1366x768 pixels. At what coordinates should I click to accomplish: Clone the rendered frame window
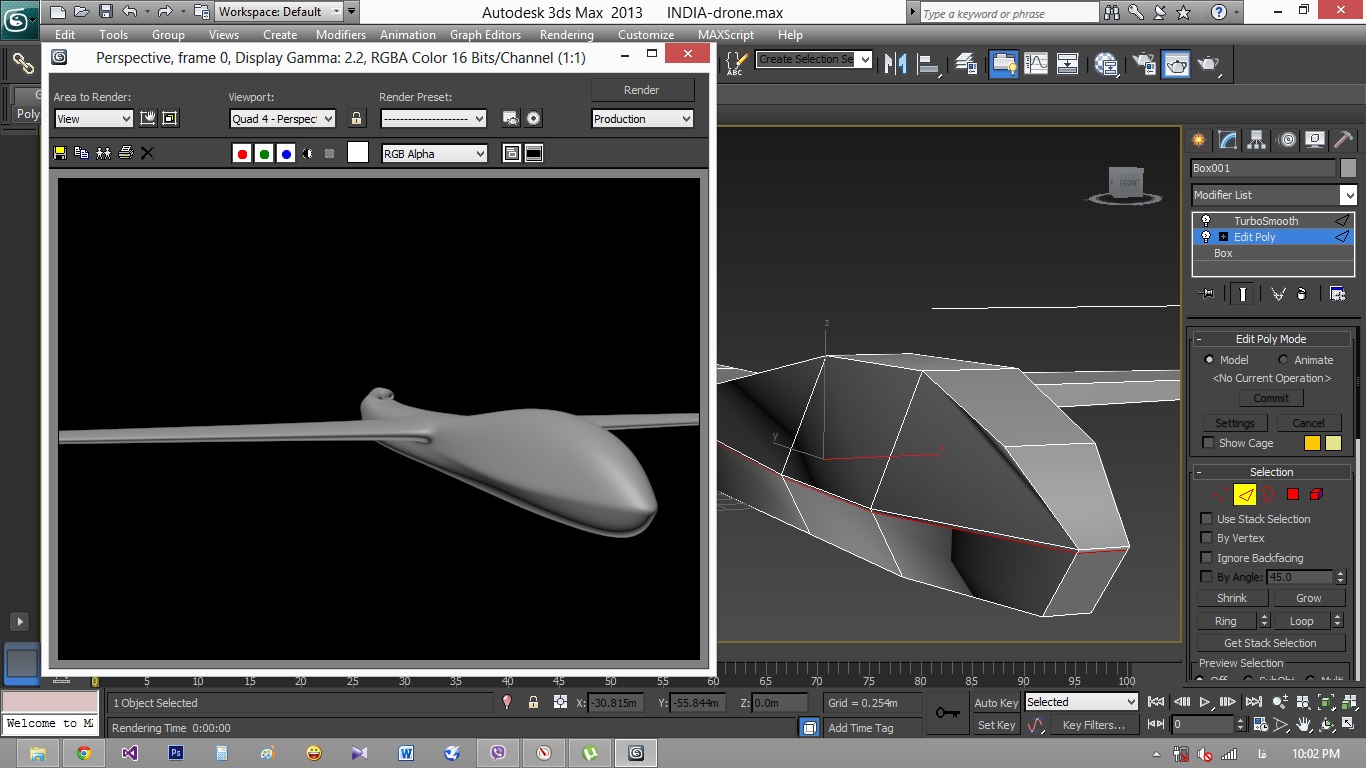(103, 153)
